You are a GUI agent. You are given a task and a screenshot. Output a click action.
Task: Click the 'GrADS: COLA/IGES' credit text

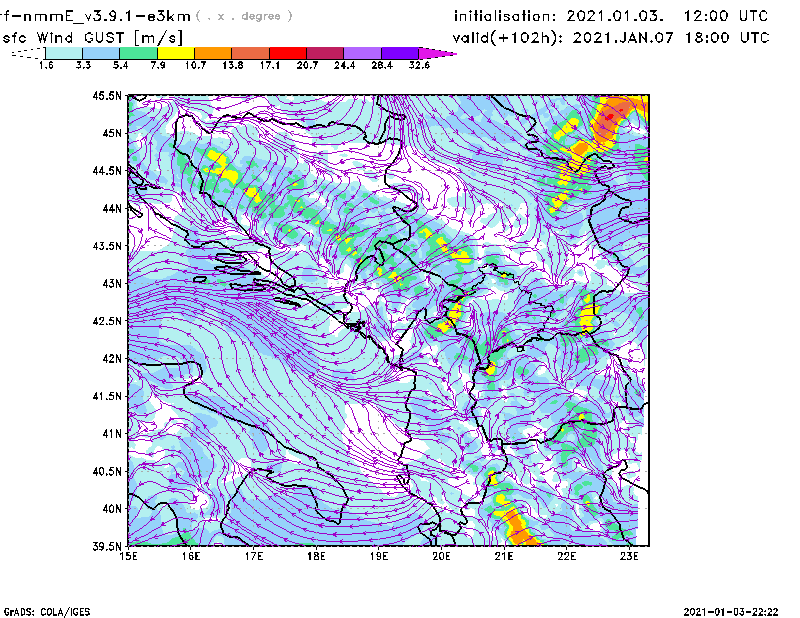point(47,612)
